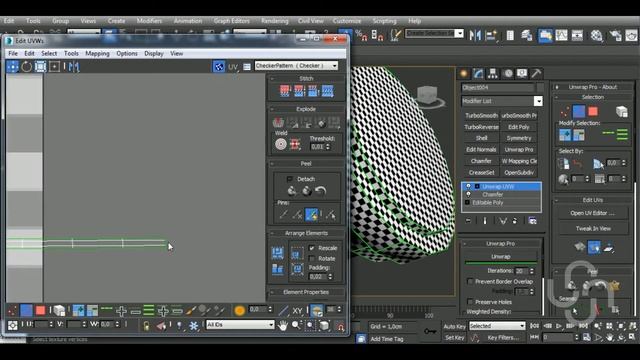Click the Mirror tool in main toolbar
This screenshot has width=640, height=360.
tap(475, 36)
